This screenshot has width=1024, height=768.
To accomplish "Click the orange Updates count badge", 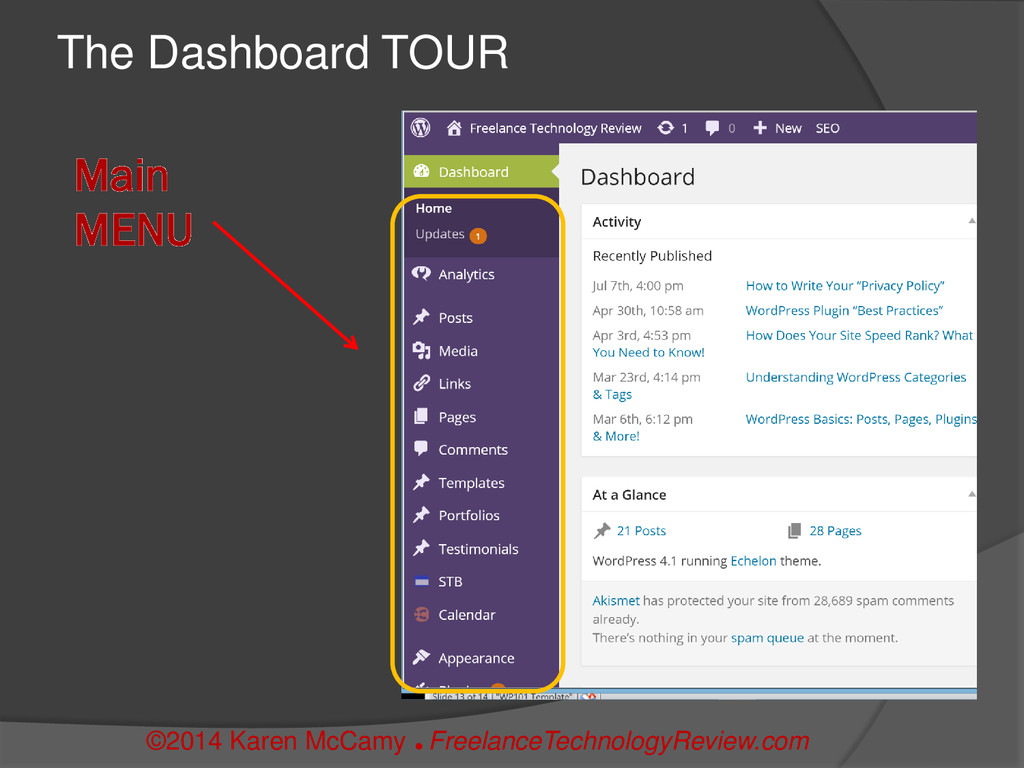I will tap(478, 236).
